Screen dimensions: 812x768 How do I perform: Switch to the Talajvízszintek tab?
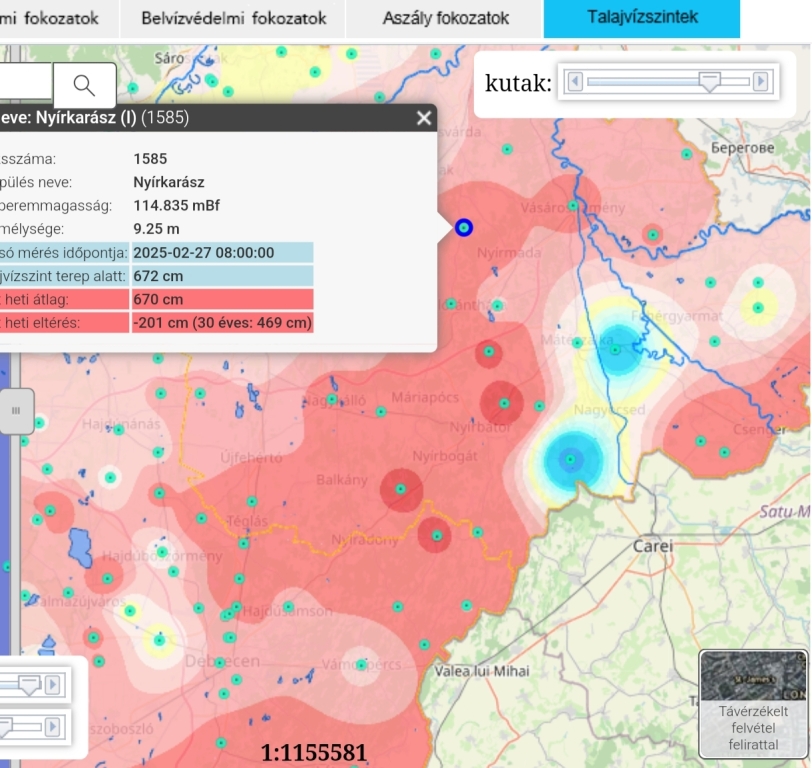coord(642,18)
